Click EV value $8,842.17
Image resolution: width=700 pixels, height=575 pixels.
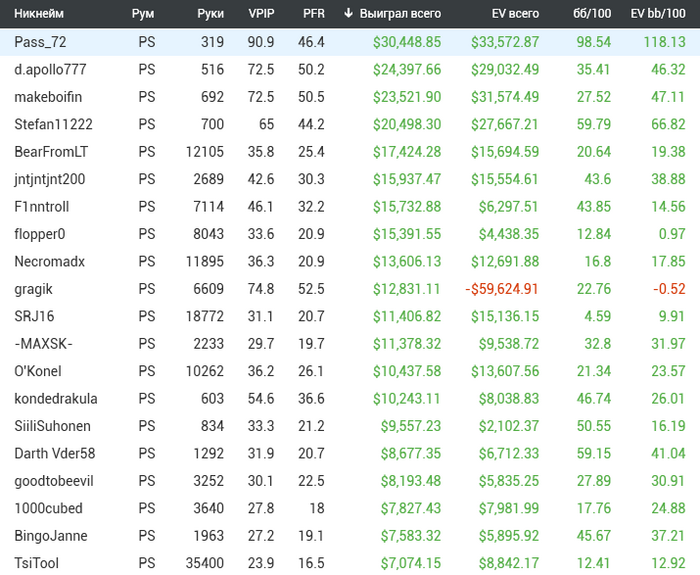click(508, 563)
